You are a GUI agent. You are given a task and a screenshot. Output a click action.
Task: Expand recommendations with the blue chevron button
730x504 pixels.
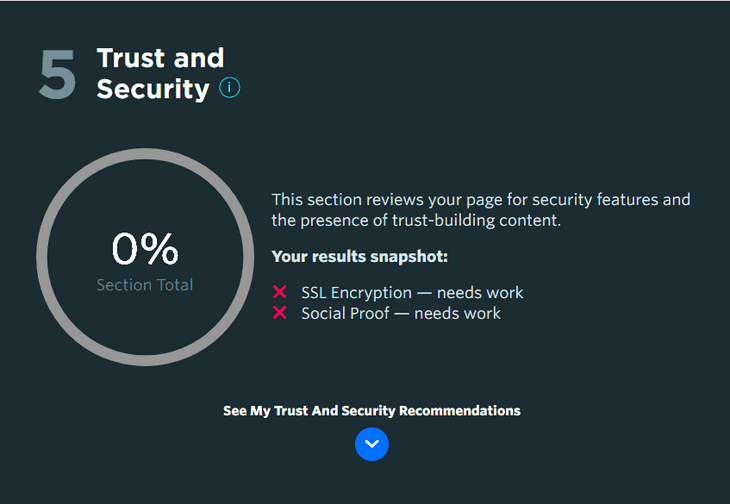pos(372,444)
